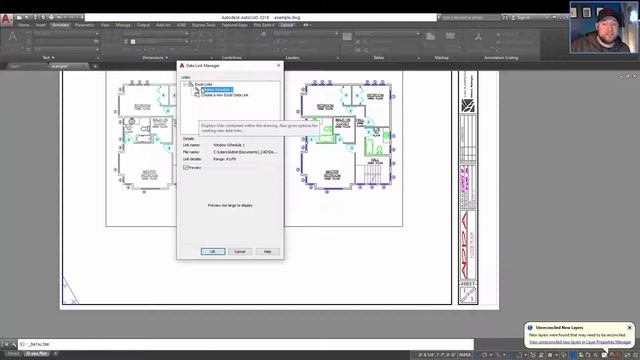Screen dimensions: 640x360
Task: Click the Dimension icon in Dimensions panel
Action: [111, 36]
